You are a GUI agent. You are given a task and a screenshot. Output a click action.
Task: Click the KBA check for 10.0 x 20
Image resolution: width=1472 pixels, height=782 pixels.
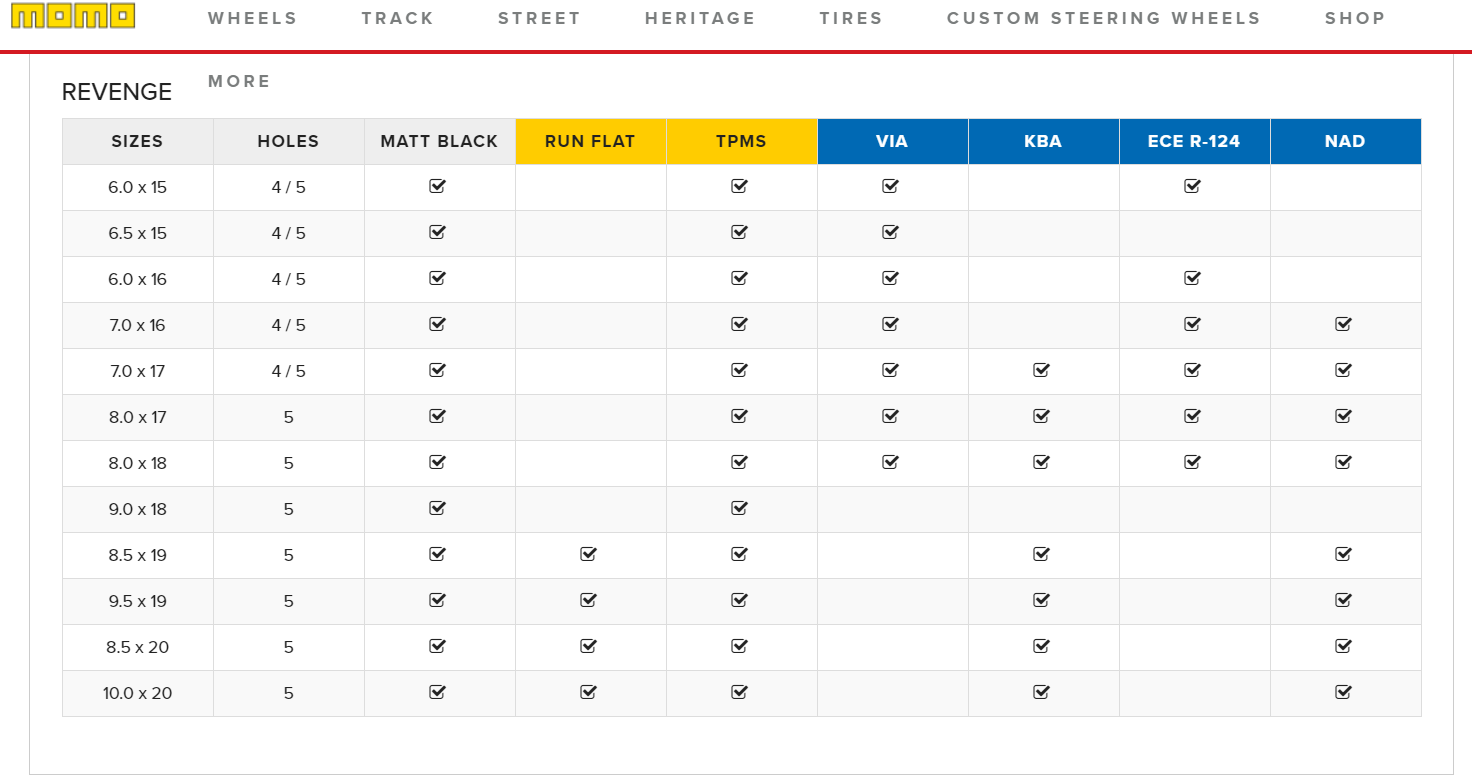point(1041,692)
